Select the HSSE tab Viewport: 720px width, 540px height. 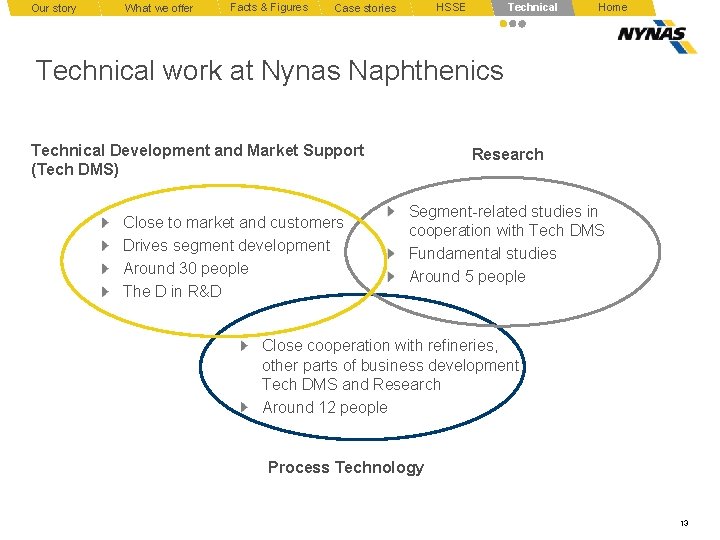[x=450, y=8]
